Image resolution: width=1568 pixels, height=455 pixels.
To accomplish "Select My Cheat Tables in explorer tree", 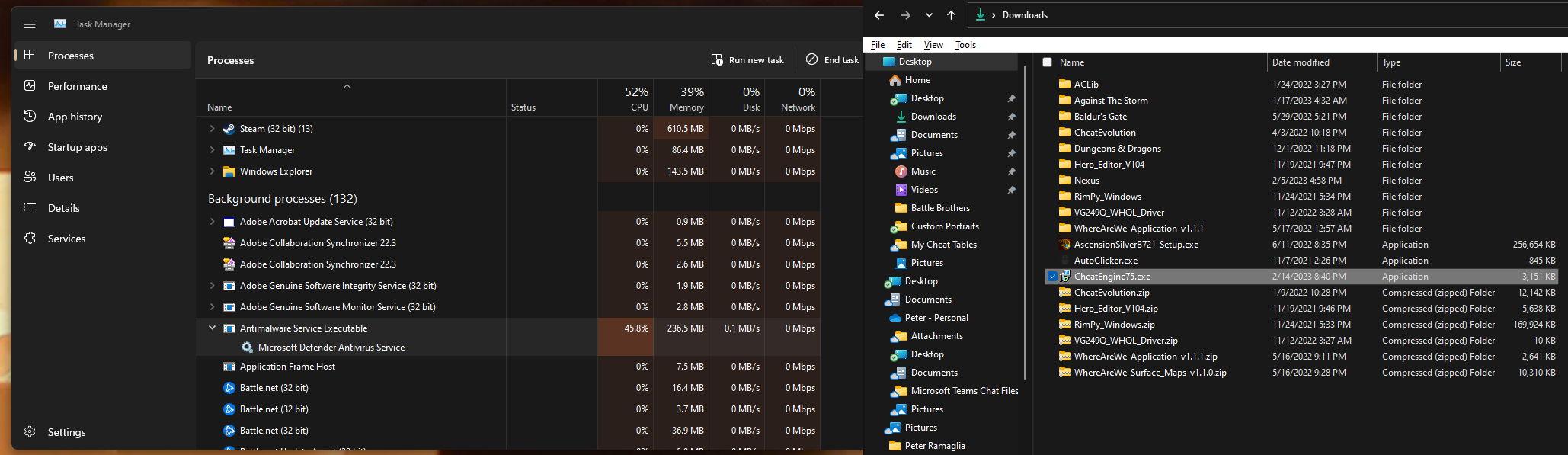I will (x=943, y=245).
